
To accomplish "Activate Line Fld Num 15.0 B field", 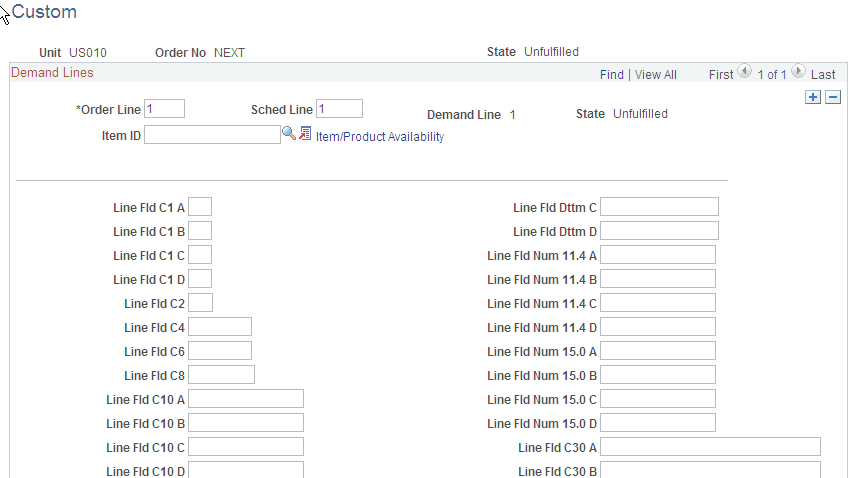I will pyautogui.click(x=658, y=374).
